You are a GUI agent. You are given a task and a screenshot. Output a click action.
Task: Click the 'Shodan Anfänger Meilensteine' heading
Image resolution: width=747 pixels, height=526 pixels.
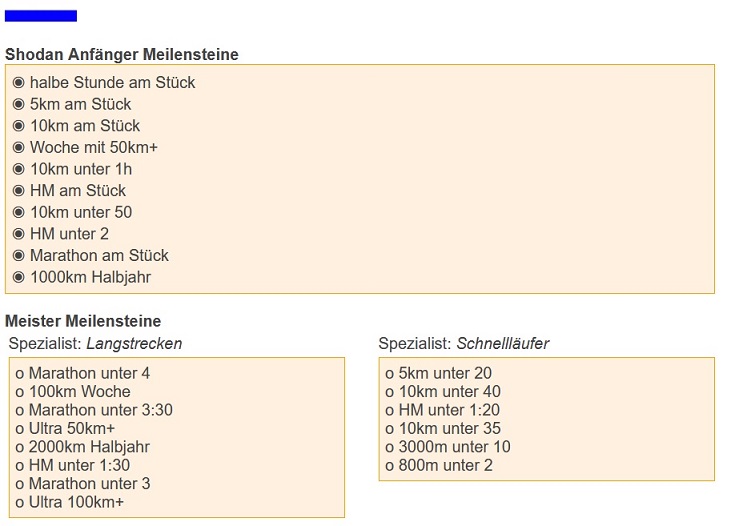[122, 54]
